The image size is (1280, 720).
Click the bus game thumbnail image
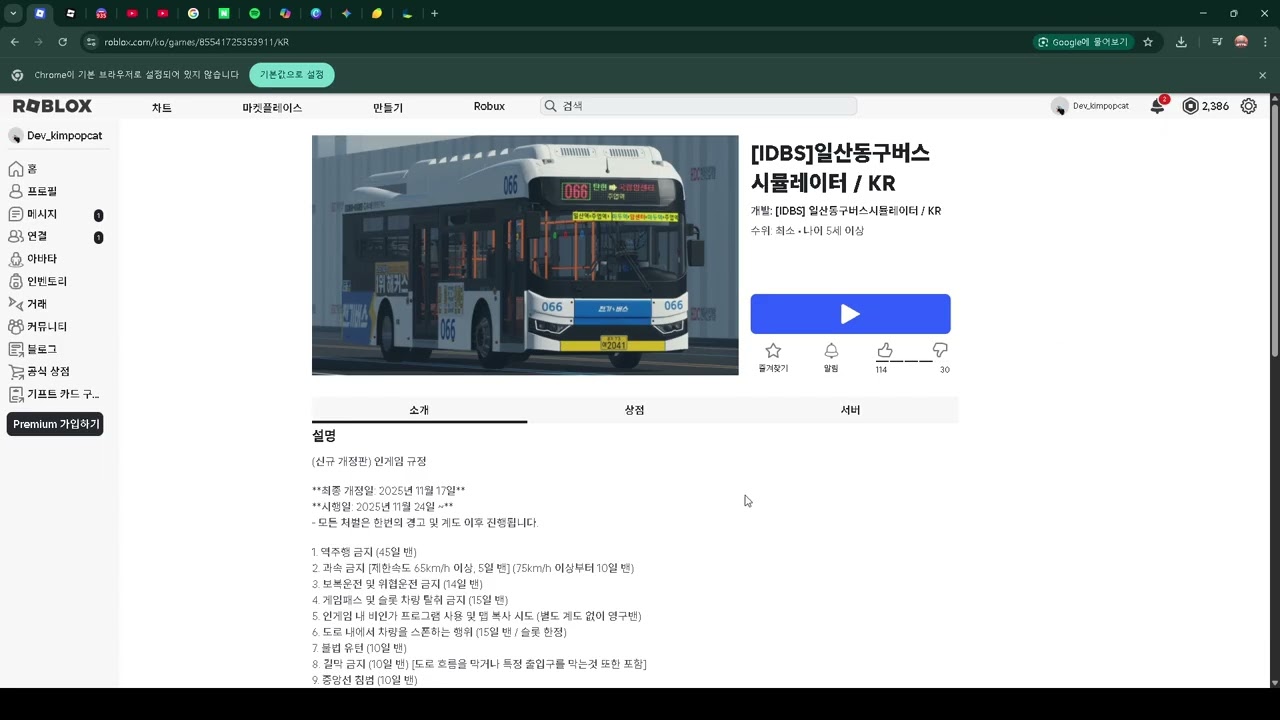click(x=525, y=255)
